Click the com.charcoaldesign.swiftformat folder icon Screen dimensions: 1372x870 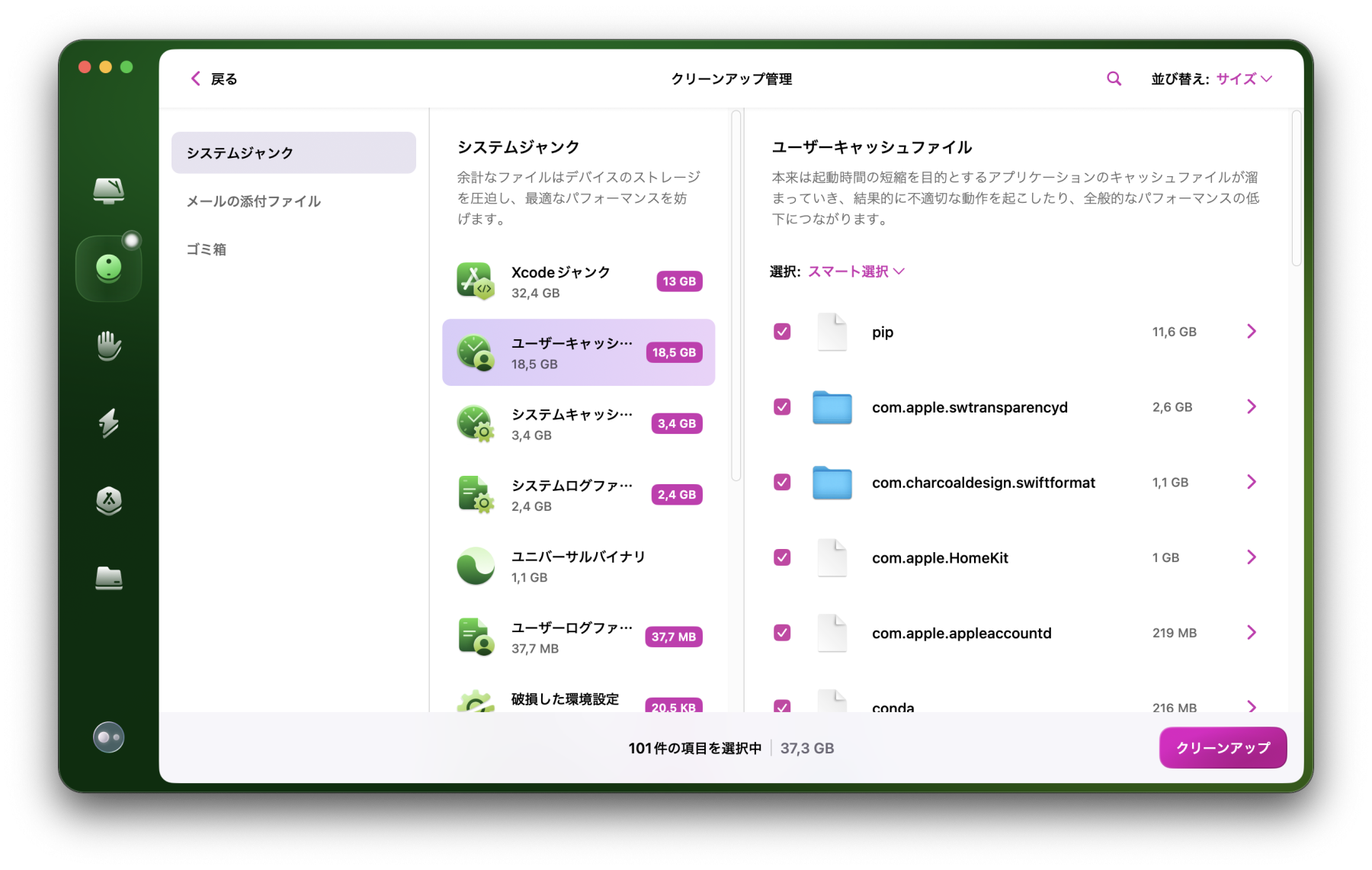[832, 482]
